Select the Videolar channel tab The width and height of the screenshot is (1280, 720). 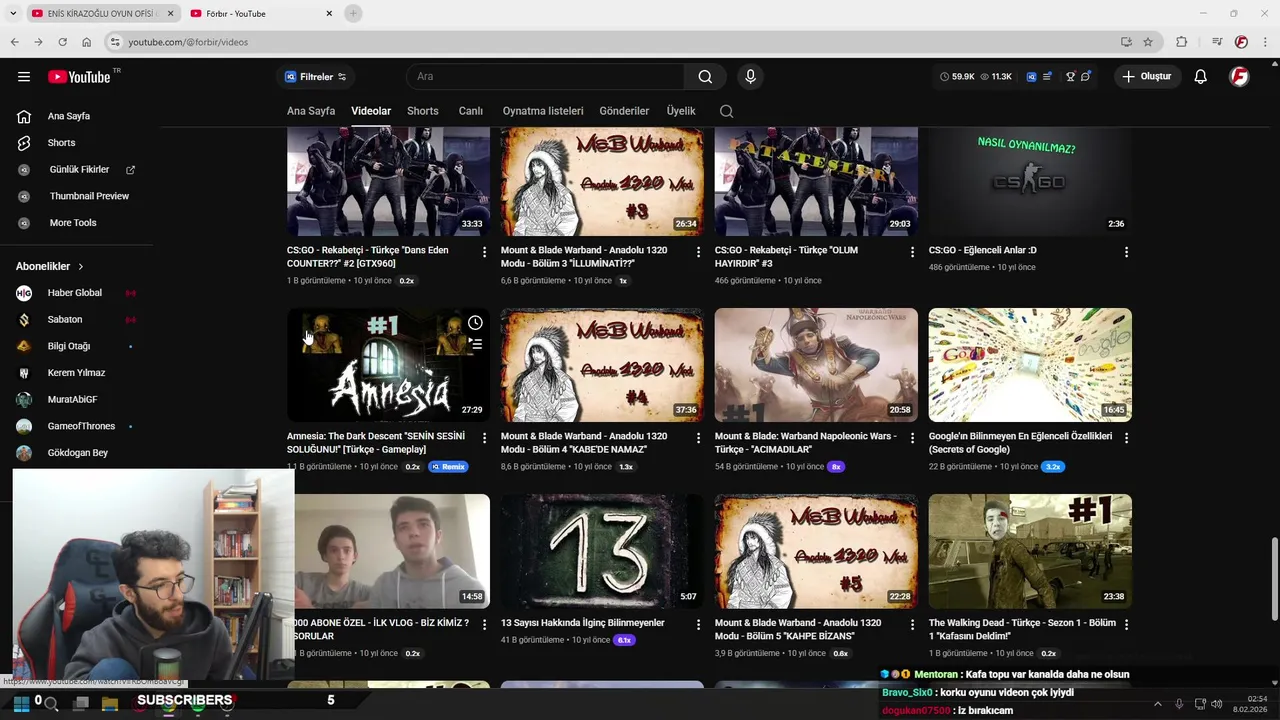pos(371,111)
